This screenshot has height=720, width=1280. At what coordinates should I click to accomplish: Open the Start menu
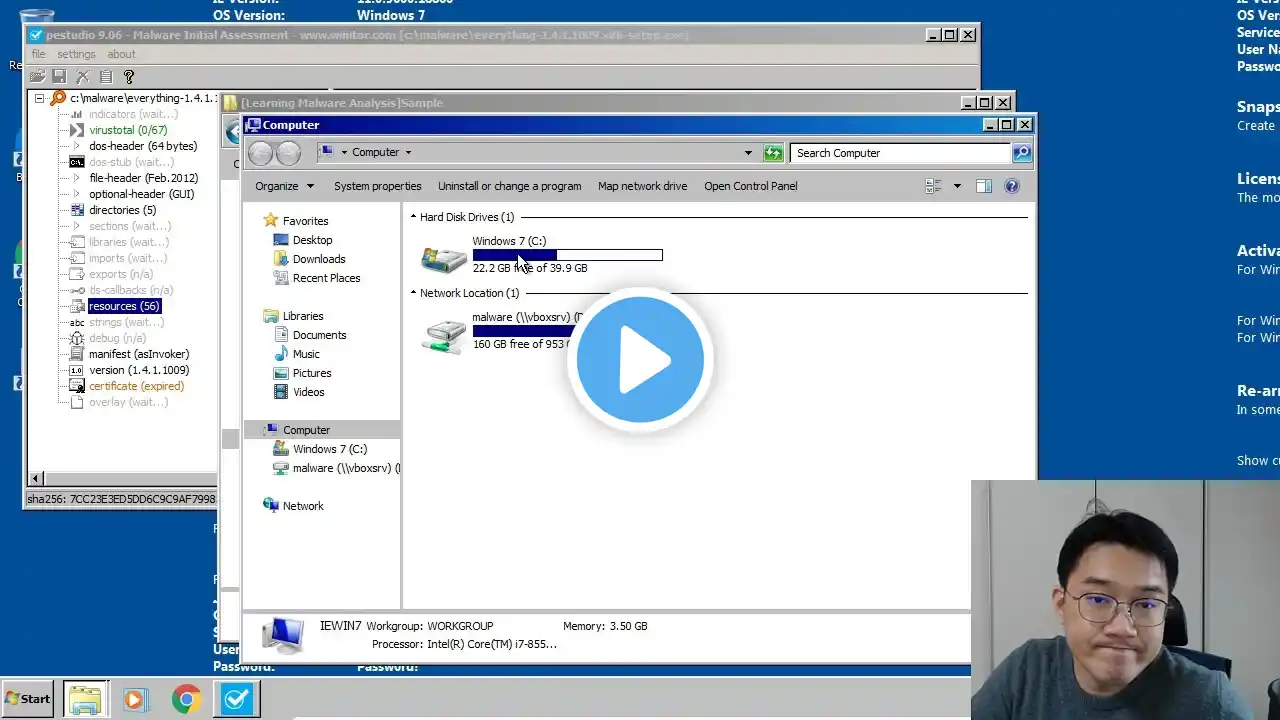pyautogui.click(x=28, y=699)
